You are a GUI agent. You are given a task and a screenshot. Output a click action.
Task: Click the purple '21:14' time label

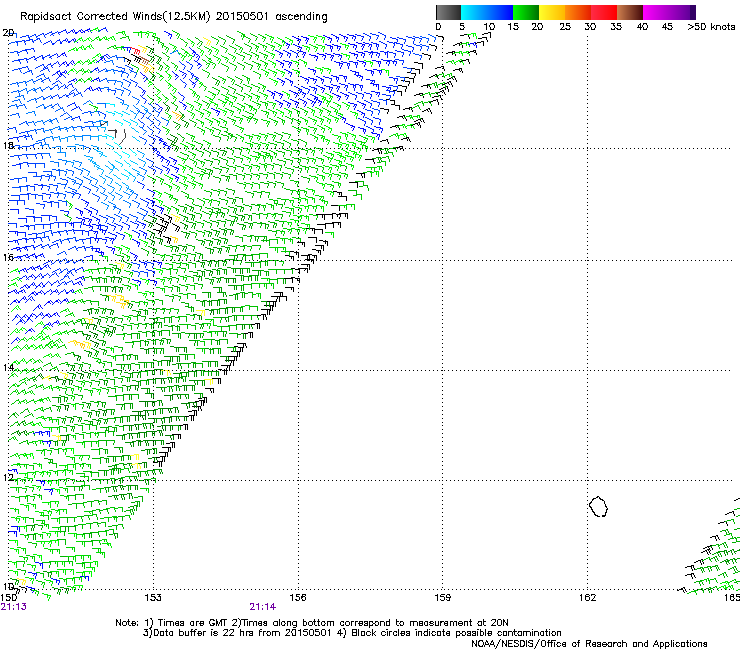click(262, 607)
